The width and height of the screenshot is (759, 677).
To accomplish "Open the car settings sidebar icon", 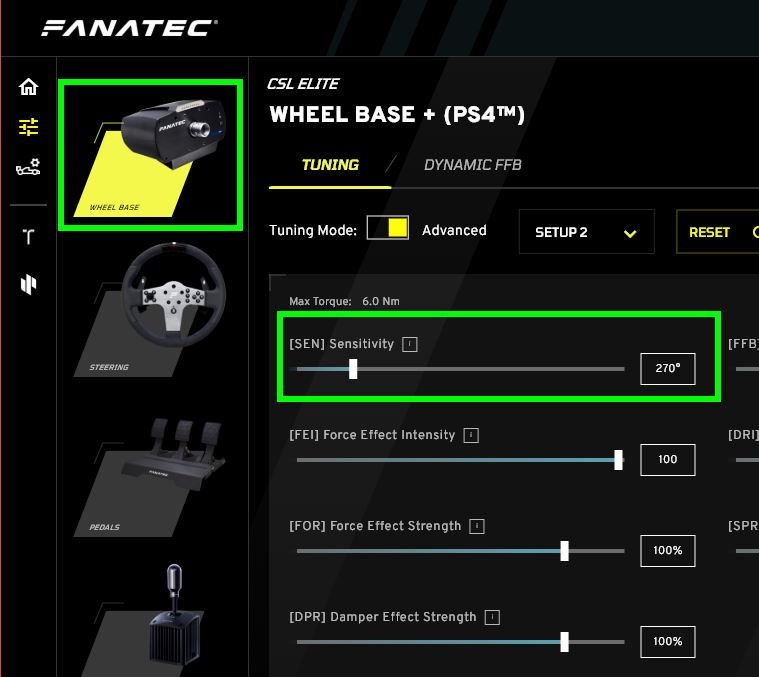I will 29,167.
